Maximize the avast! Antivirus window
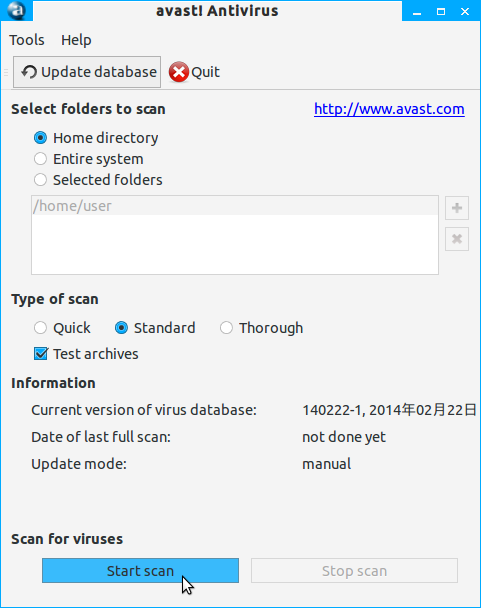The height and width of the screenshot is (608, 481). [441, 12]
